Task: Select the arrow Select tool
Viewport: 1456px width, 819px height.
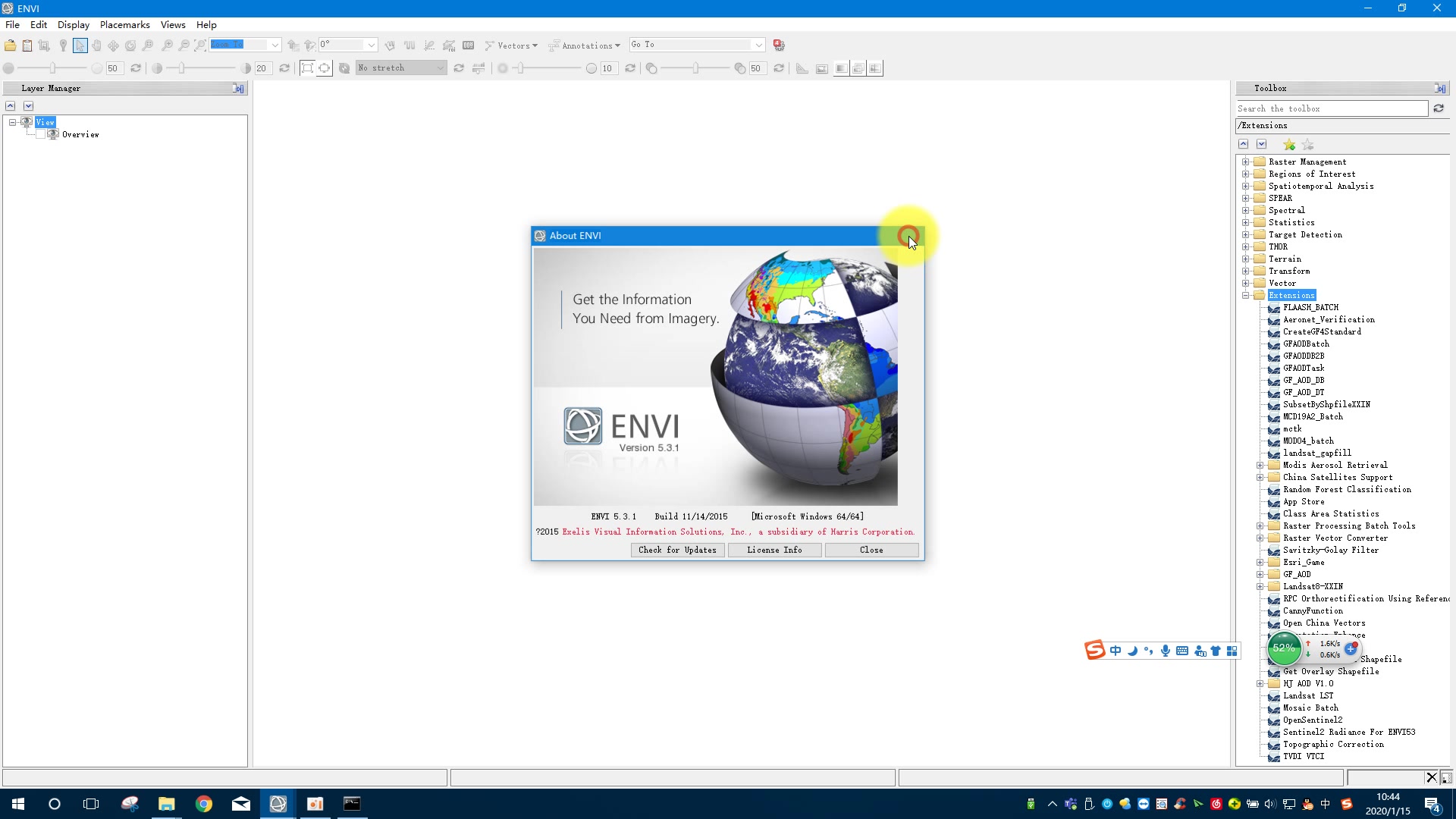Action: (80, 45)
